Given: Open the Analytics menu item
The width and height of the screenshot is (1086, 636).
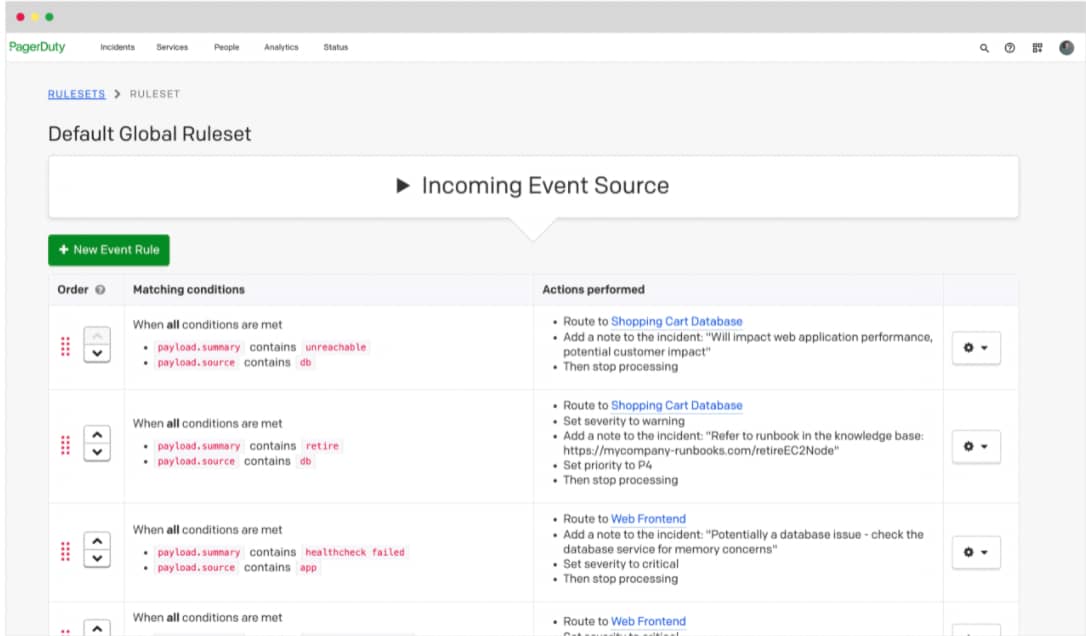Looking at the screenshot, I should (281, 47).
